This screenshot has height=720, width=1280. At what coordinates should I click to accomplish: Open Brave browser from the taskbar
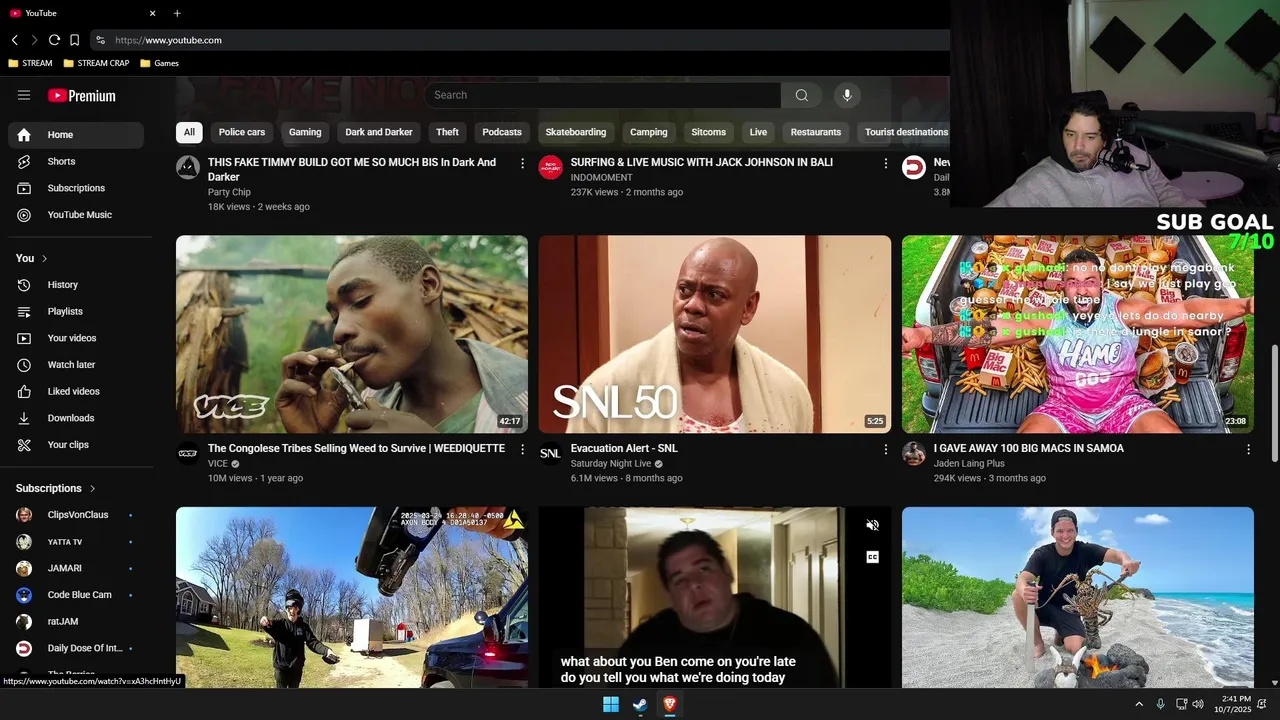670,705
